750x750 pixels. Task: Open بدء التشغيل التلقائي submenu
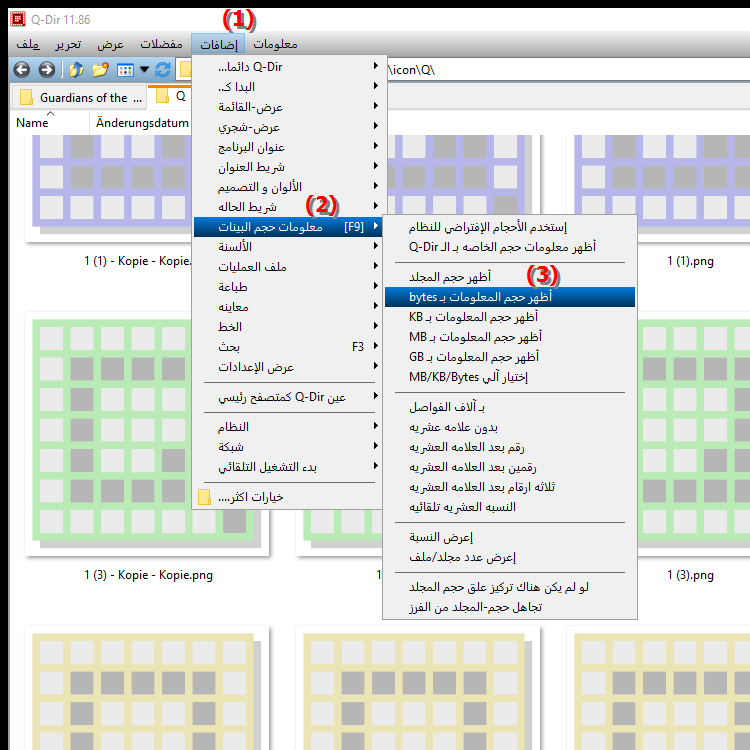click(x=287, y=467)
